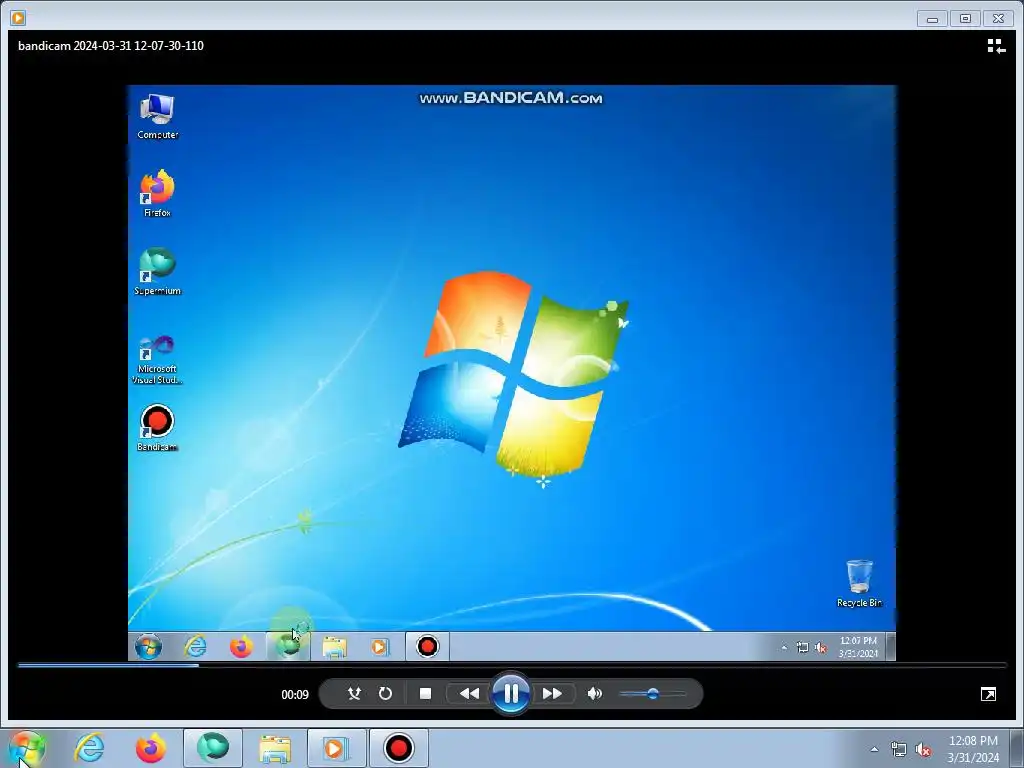Minimize the Media Player window

(932, 18)
